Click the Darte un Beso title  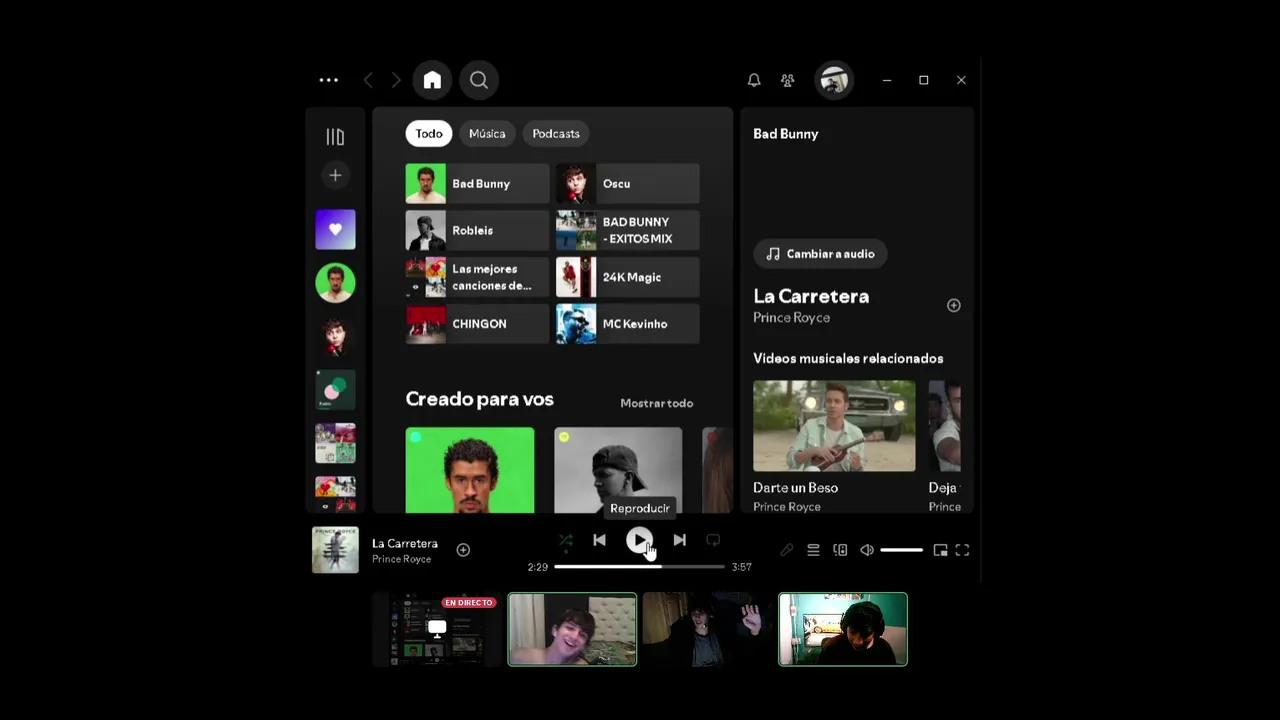[795, 488]
